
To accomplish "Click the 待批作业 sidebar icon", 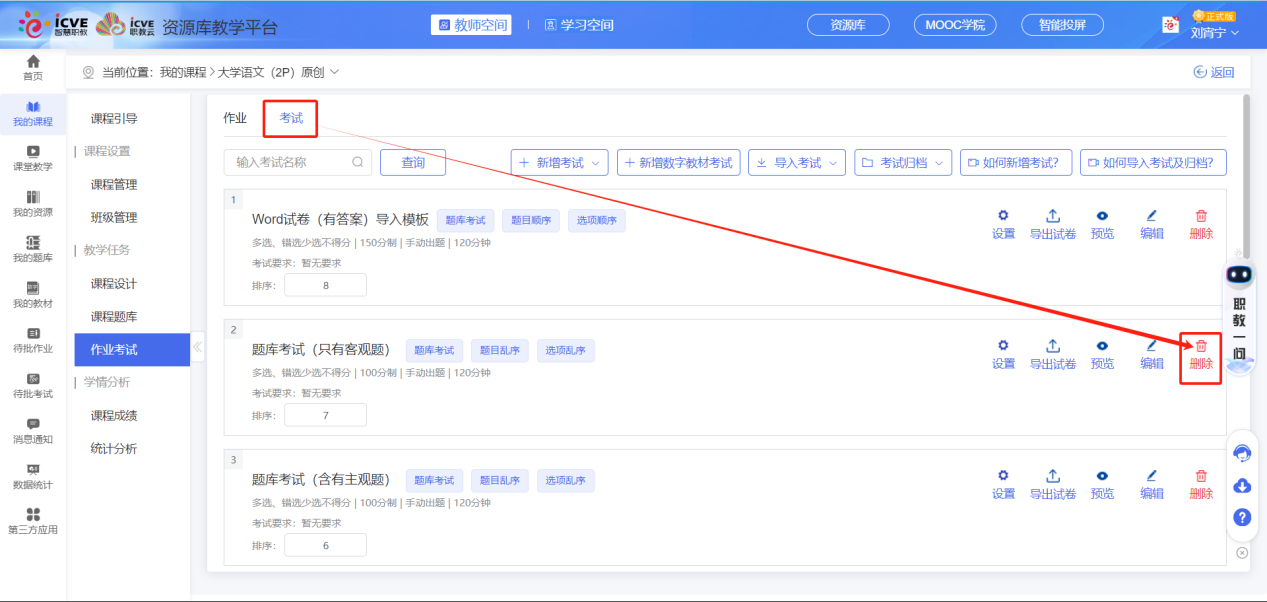I will tap(33, 339).
